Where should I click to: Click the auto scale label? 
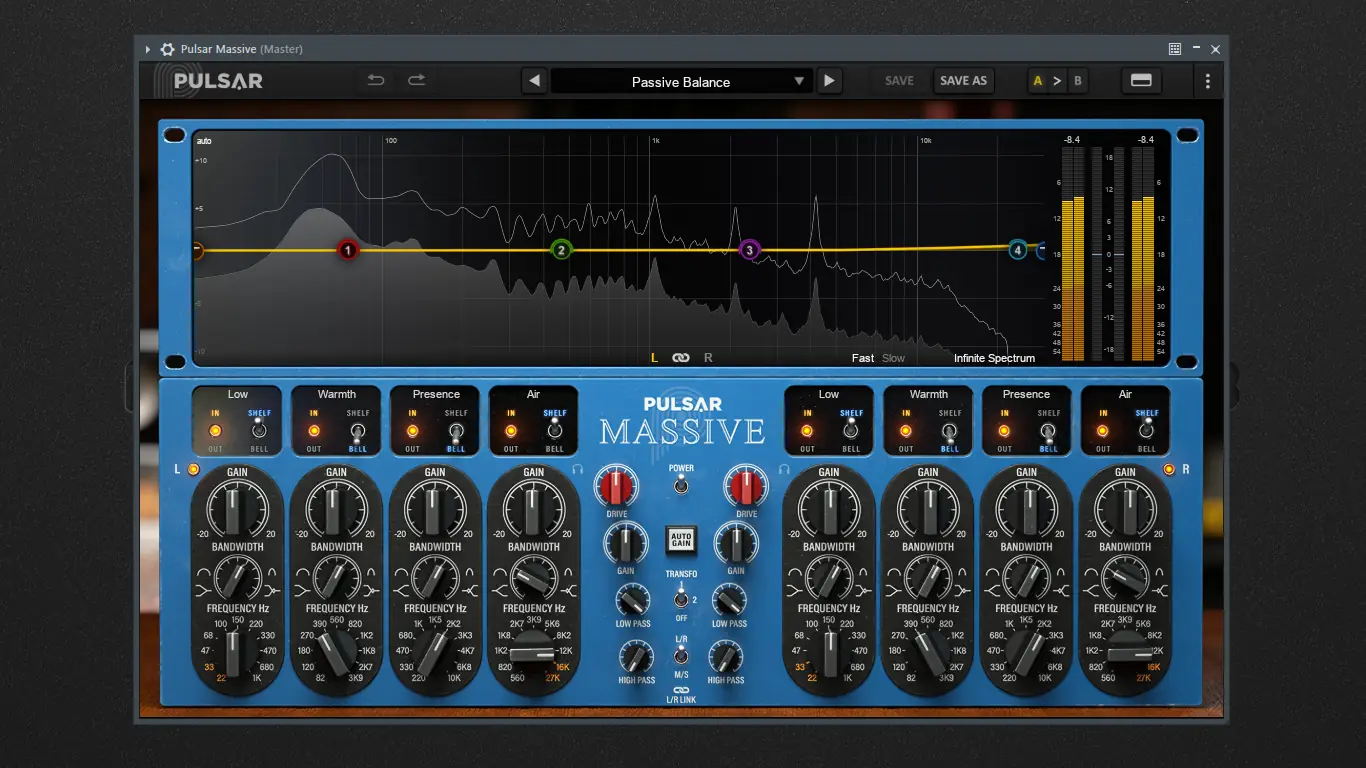click(204, 141)
